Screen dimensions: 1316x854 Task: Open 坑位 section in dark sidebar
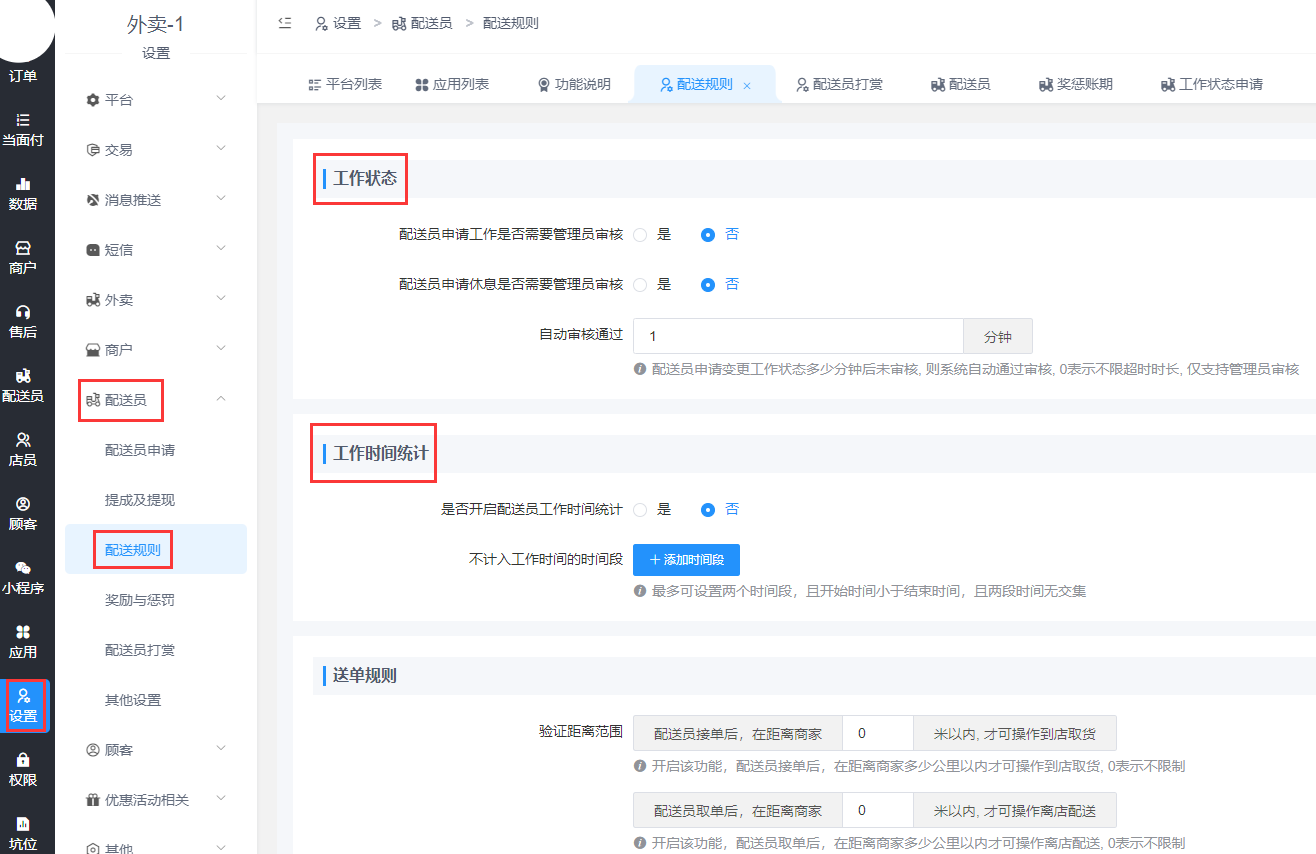point(23,834)
